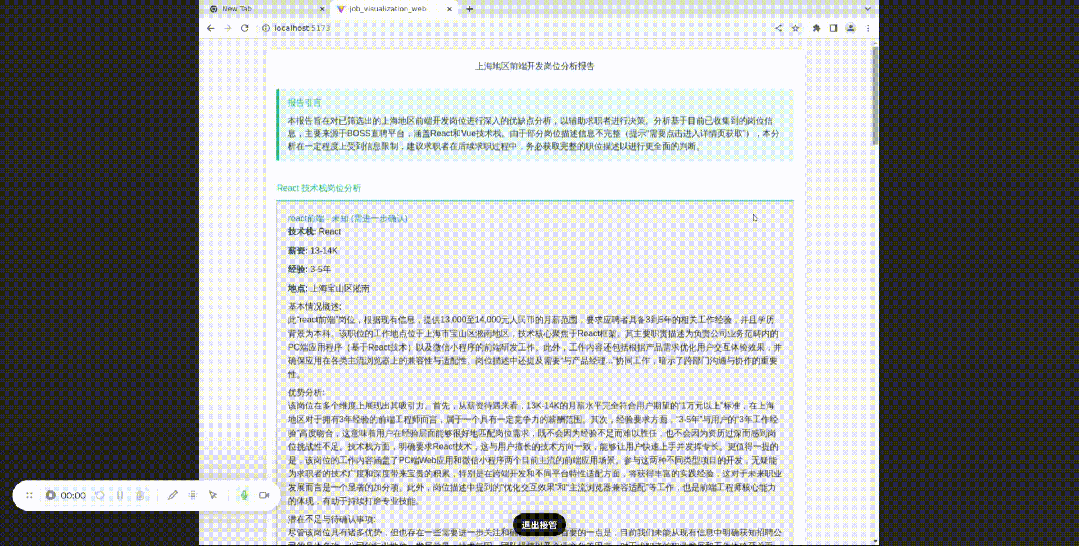1079x546 pixels.
Task: Toggle the green microphone
Action: coord(244,495)
